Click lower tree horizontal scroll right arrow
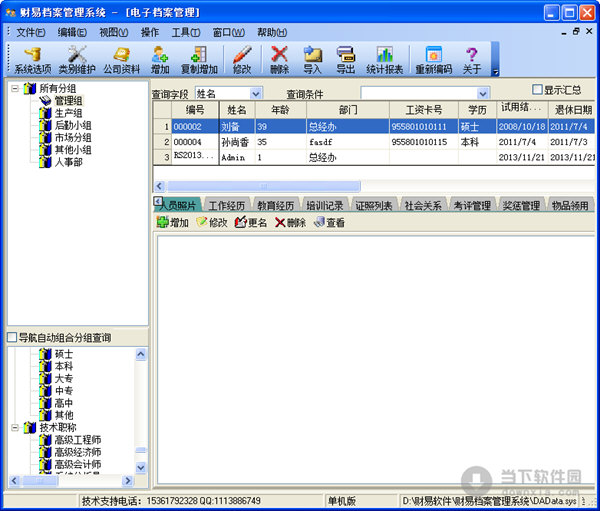Screen dimensions: 600x511 [128, 480]
